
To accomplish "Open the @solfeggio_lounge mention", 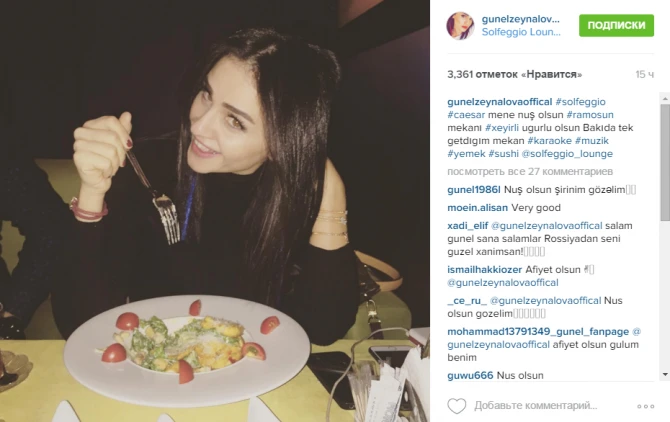I will point(567,154).
